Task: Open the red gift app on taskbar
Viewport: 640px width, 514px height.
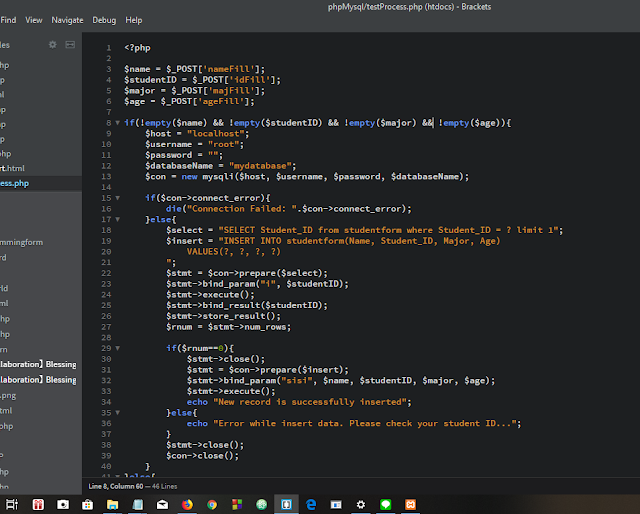Action: [x=38, y=505]
